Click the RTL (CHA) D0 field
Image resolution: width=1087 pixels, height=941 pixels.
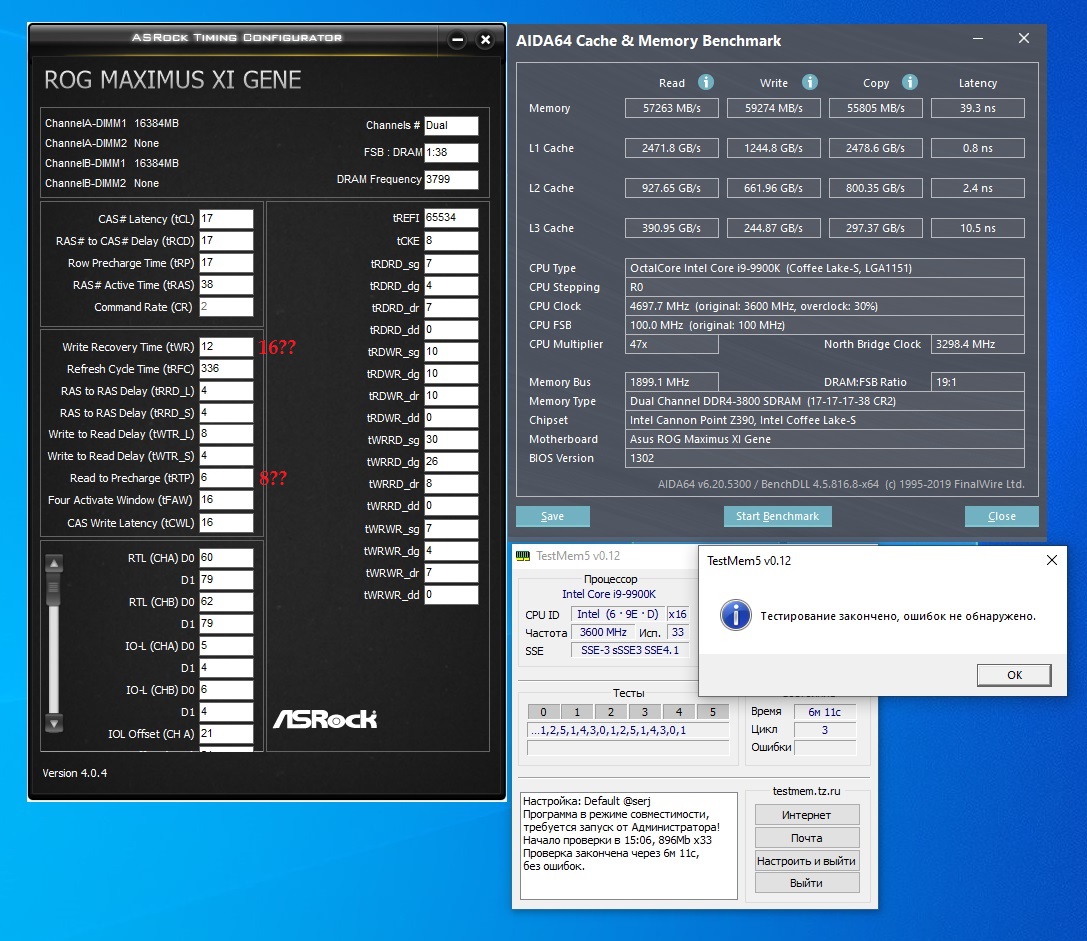(x=226, y=558)
